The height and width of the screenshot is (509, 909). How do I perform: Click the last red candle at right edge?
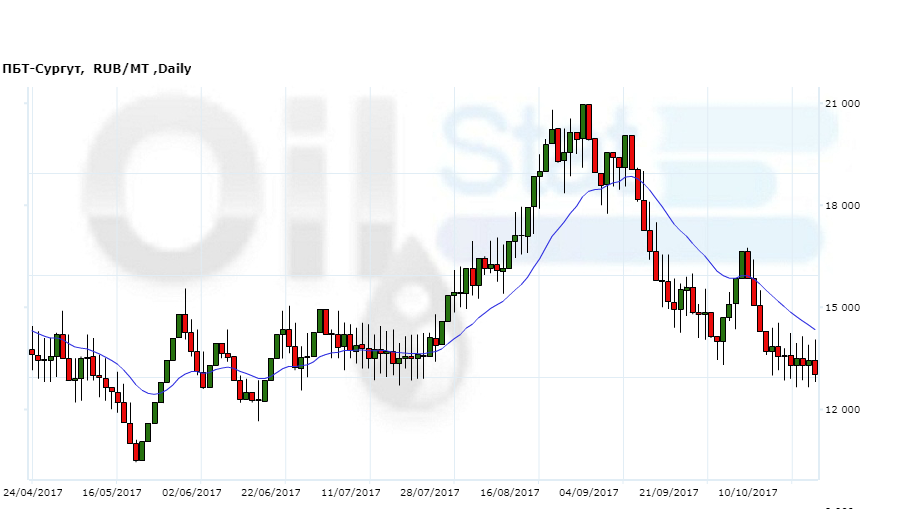pyautogui.click(x=816, y=367)
